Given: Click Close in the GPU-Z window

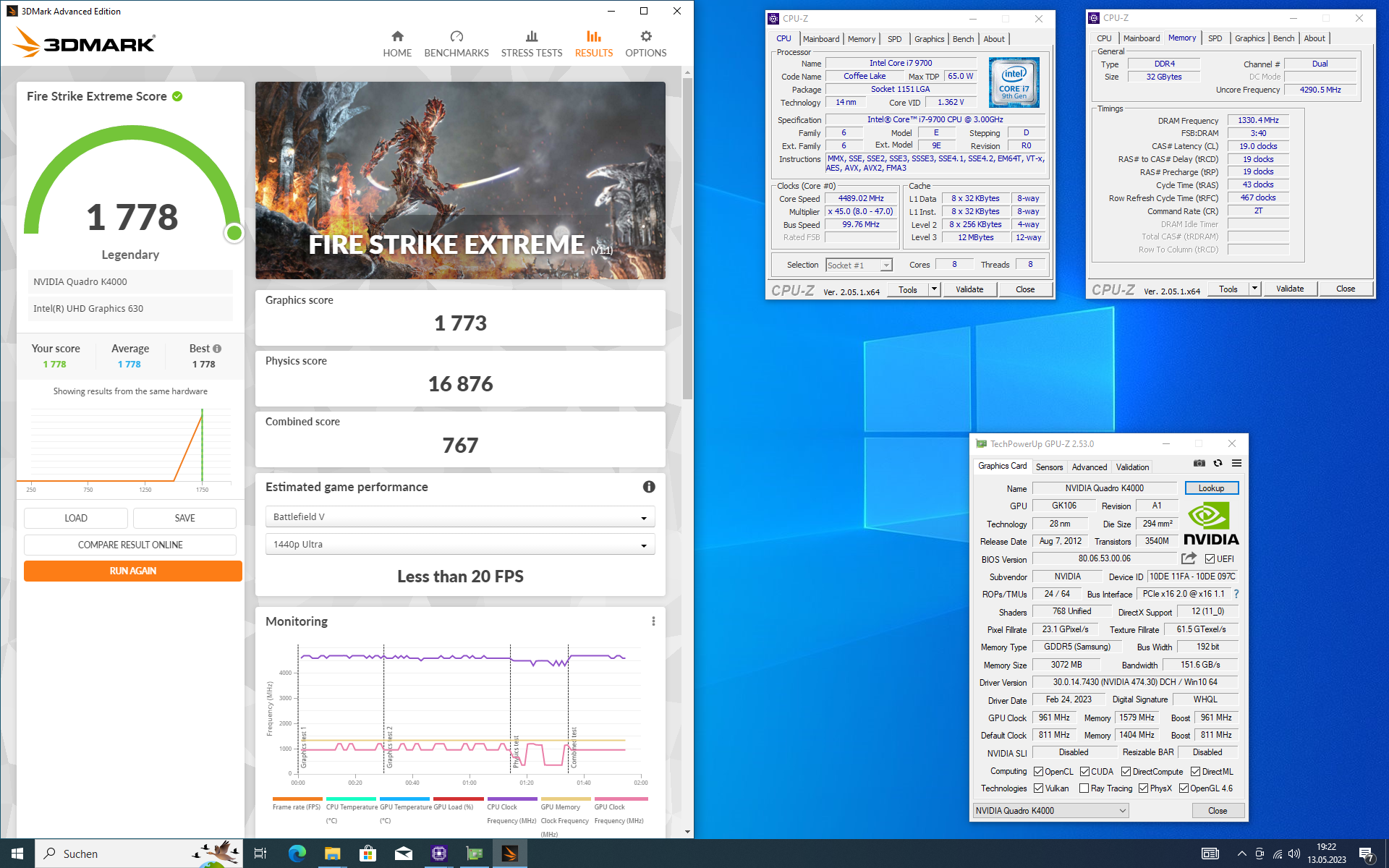Looking at the screenshot, I should tap(1218, 811).
